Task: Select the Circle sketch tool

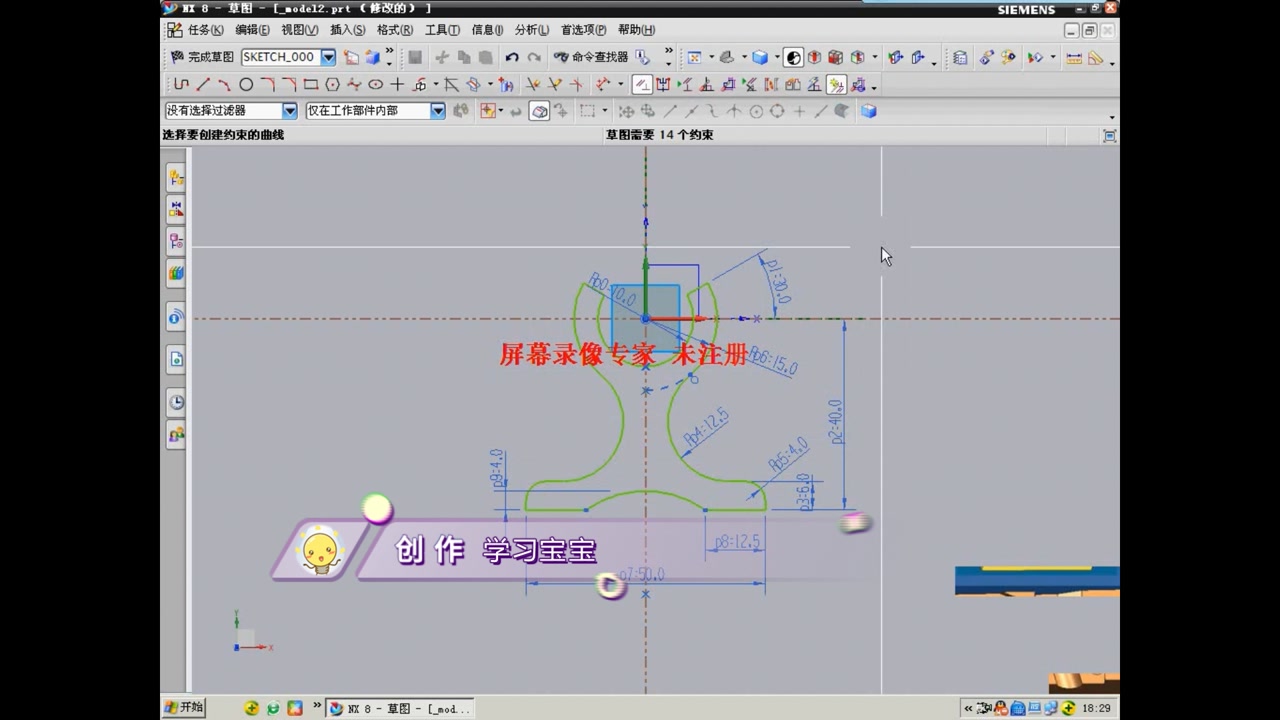Action: pyautogui.click(x=246, y=85)
